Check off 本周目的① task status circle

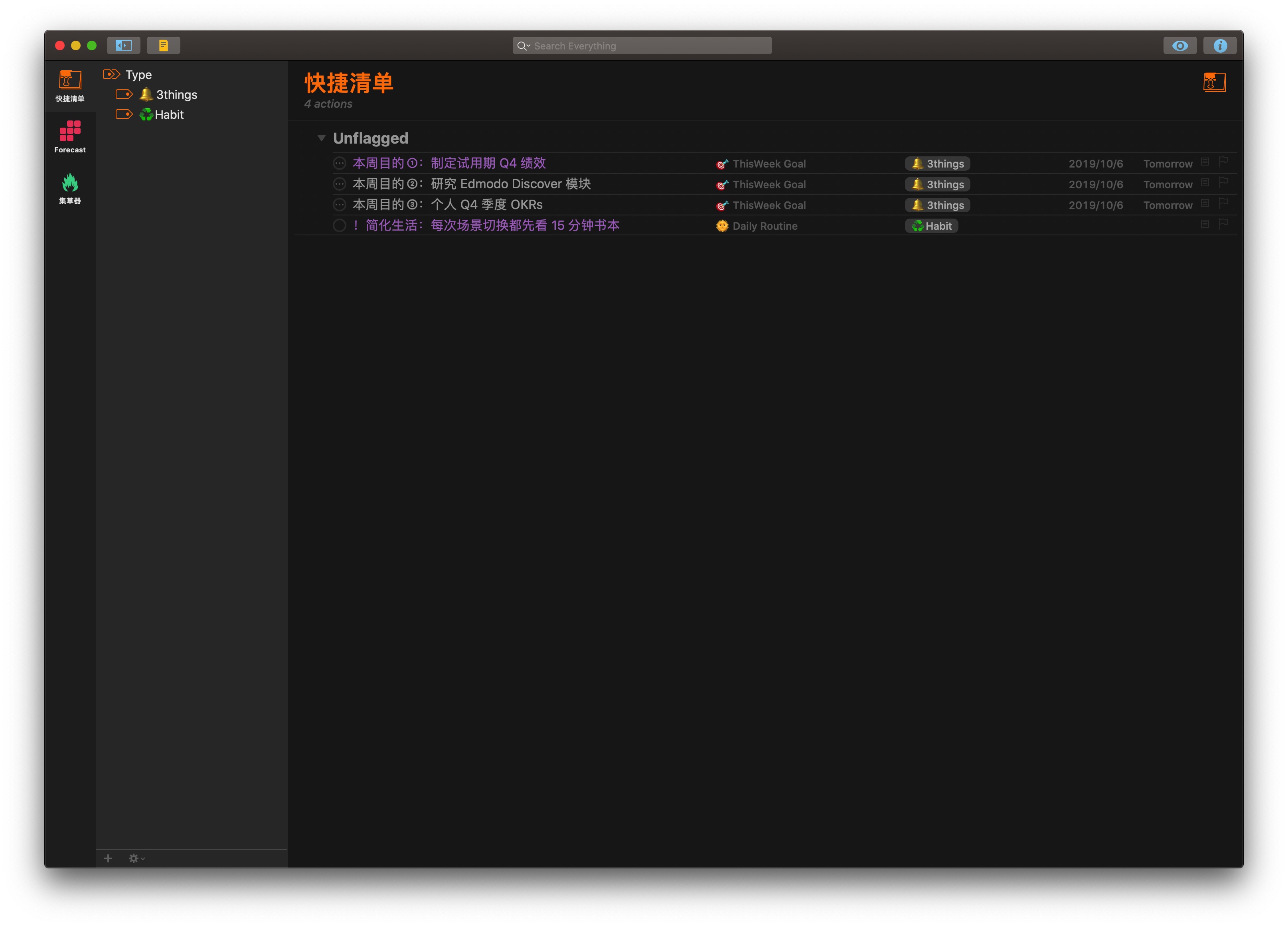pyautogui.click(x=339, y=164)
